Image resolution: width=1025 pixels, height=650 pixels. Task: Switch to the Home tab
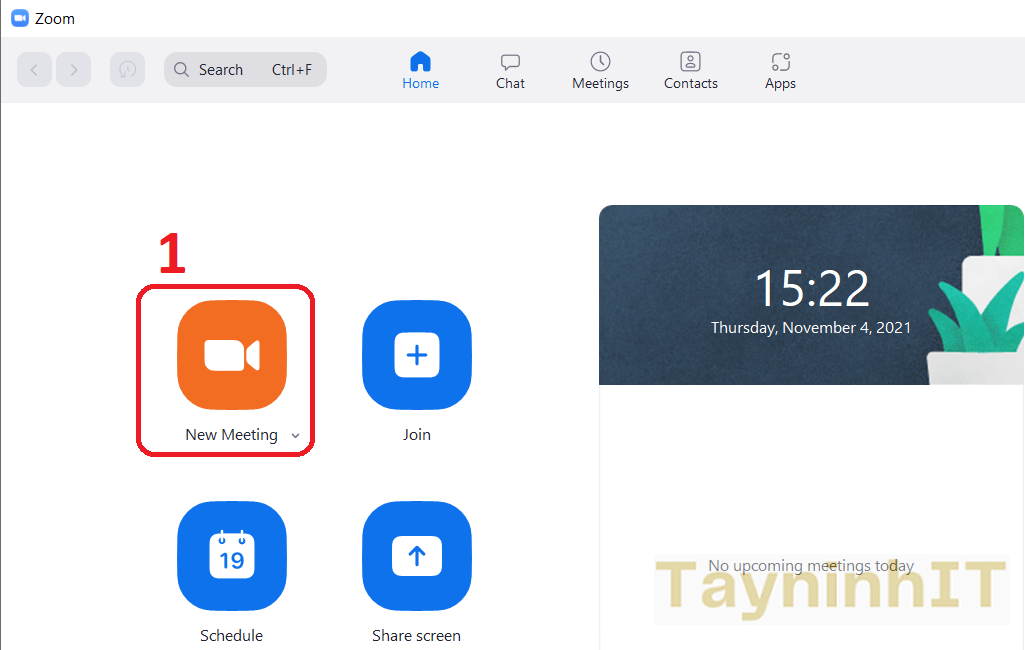(x=420, y=71)
